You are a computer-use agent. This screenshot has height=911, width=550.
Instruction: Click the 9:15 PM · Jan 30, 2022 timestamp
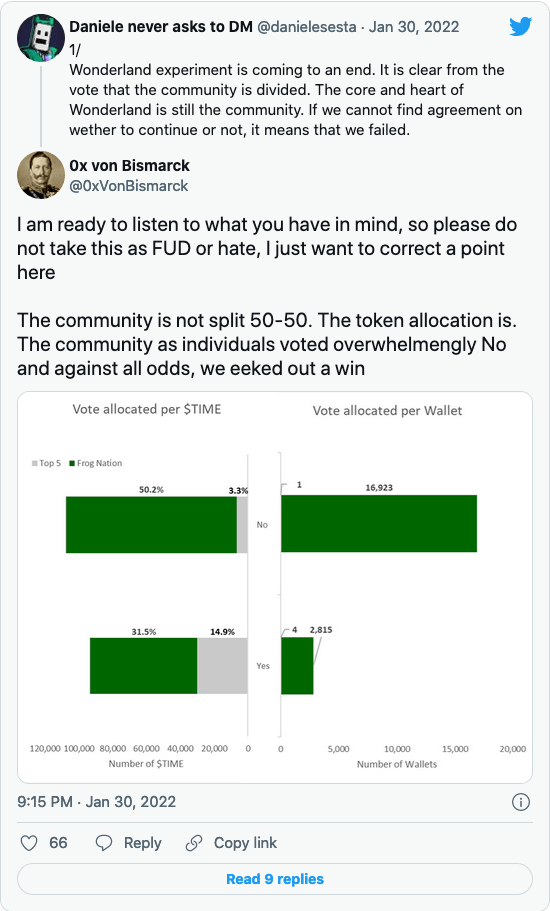(x=96, y=802)
